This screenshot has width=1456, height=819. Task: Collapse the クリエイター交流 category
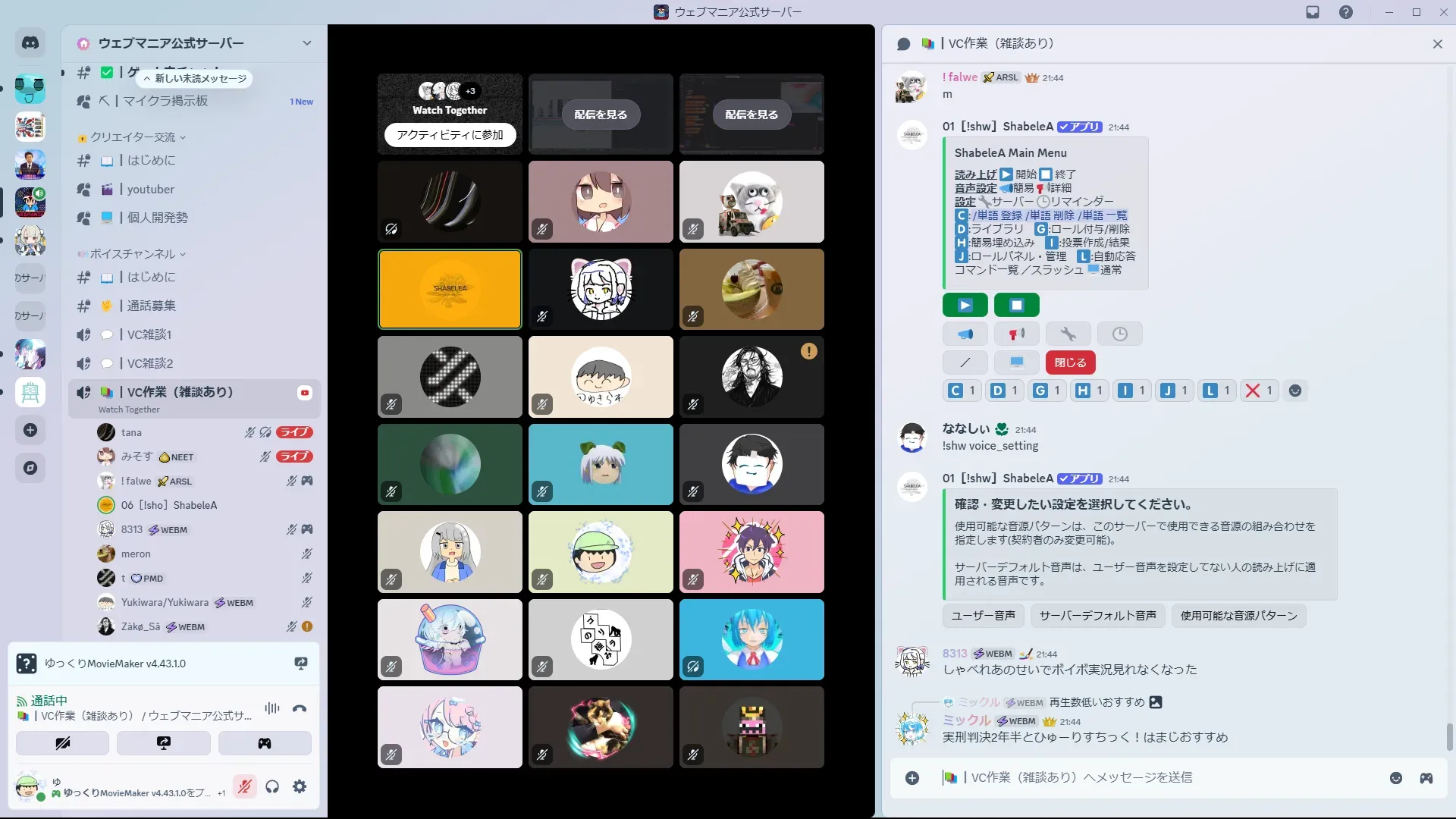coord(133,137)
